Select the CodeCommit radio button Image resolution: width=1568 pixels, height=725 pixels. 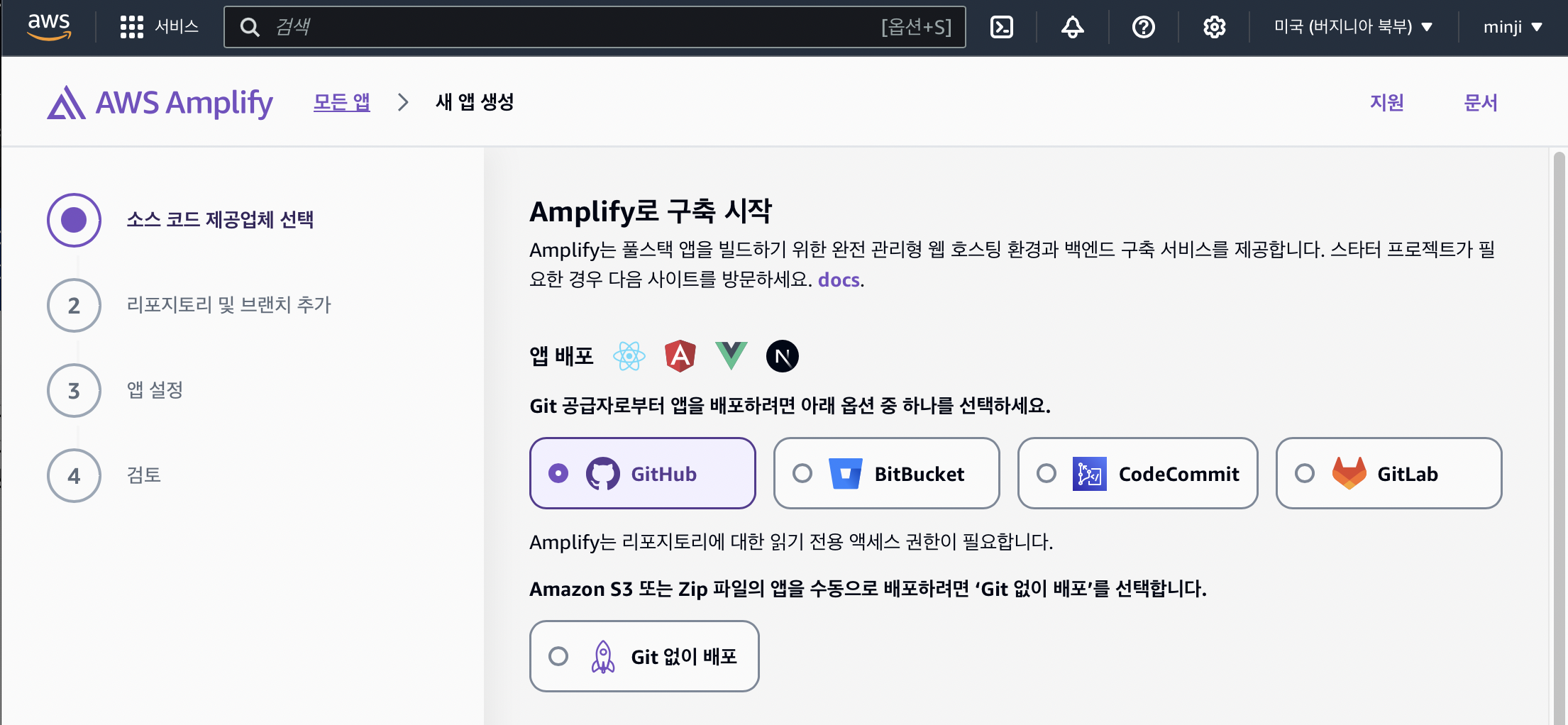1047,473
